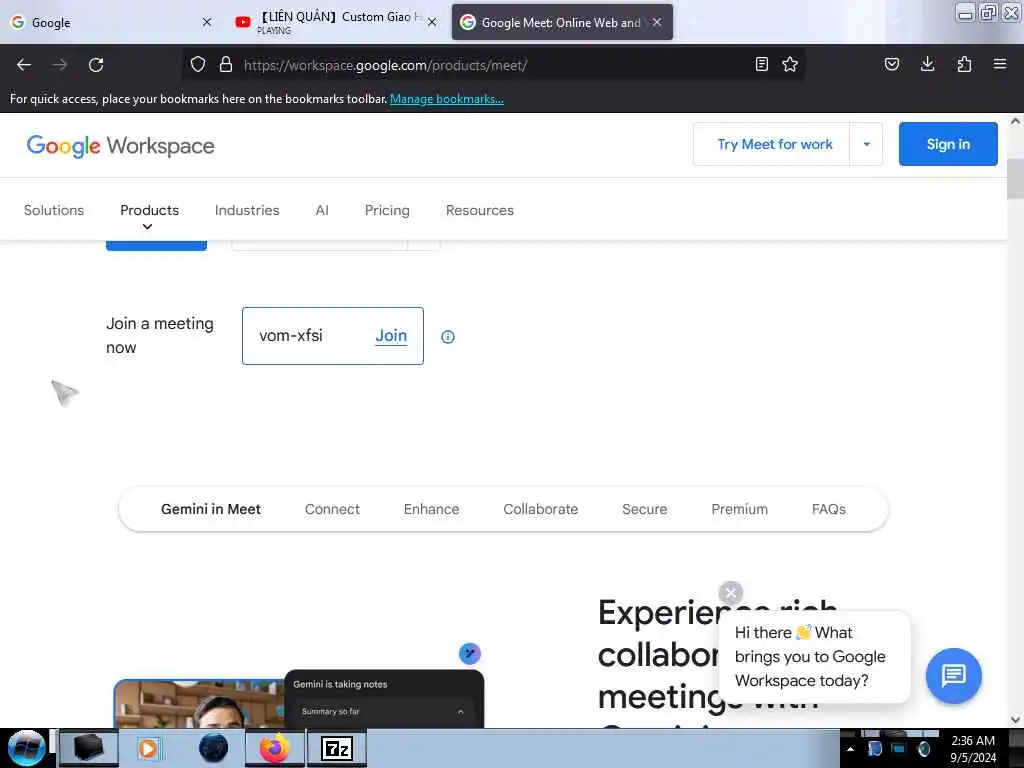Viewport: 1024px width, 768px height.
Task: Open tracking protection shield icon
Action: [198, 65]
